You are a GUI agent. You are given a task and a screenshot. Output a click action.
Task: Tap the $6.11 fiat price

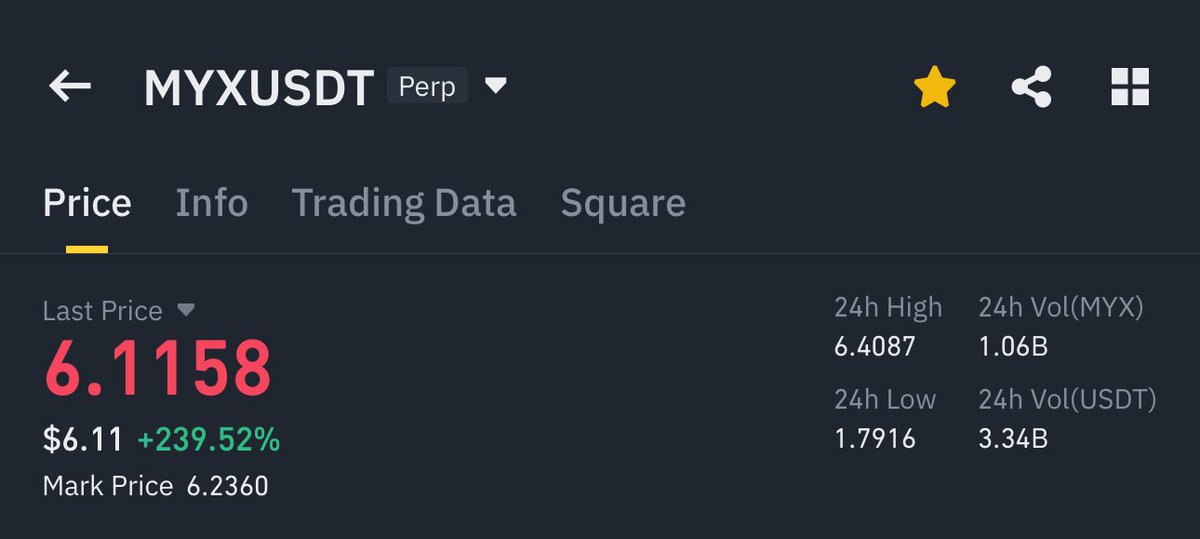pos(83,439)
